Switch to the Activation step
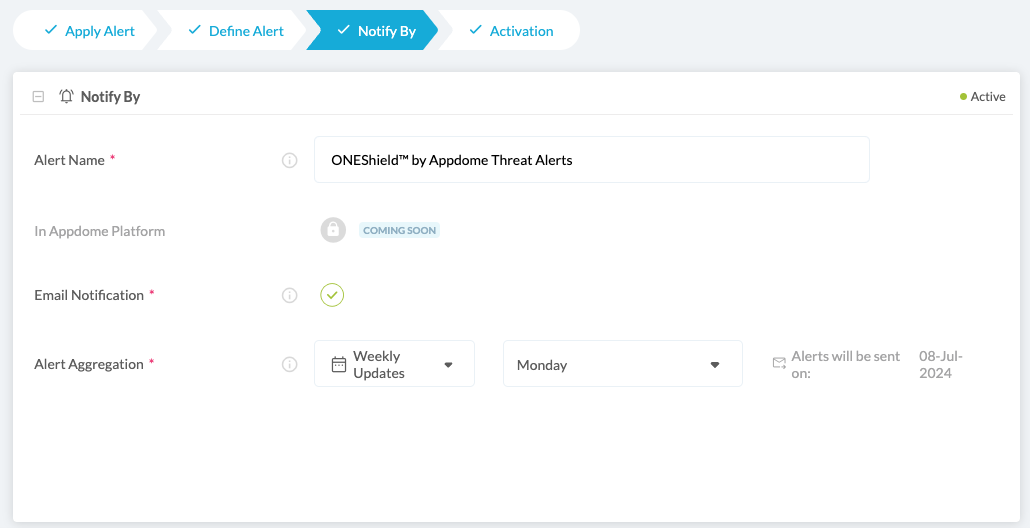This screenshot has height=528, width=1030. pos(510,31)
